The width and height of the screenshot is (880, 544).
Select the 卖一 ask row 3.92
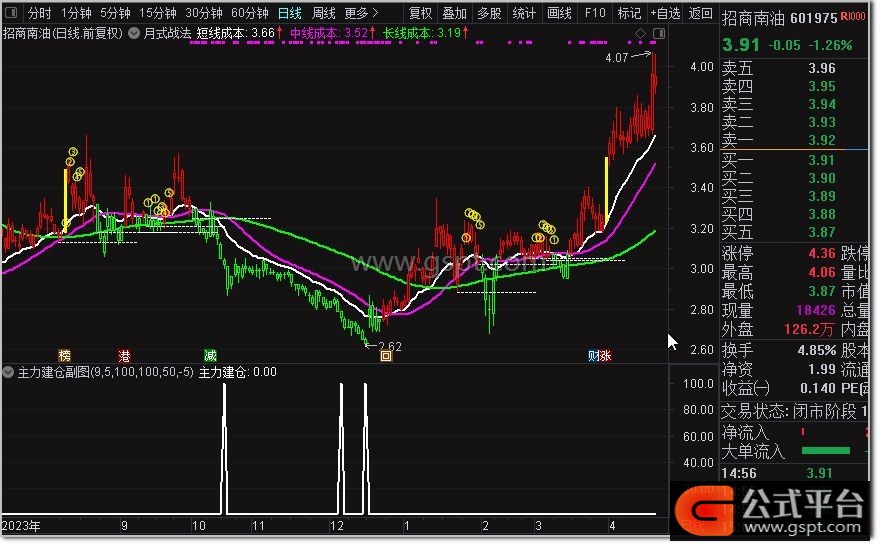pos(794,140)
